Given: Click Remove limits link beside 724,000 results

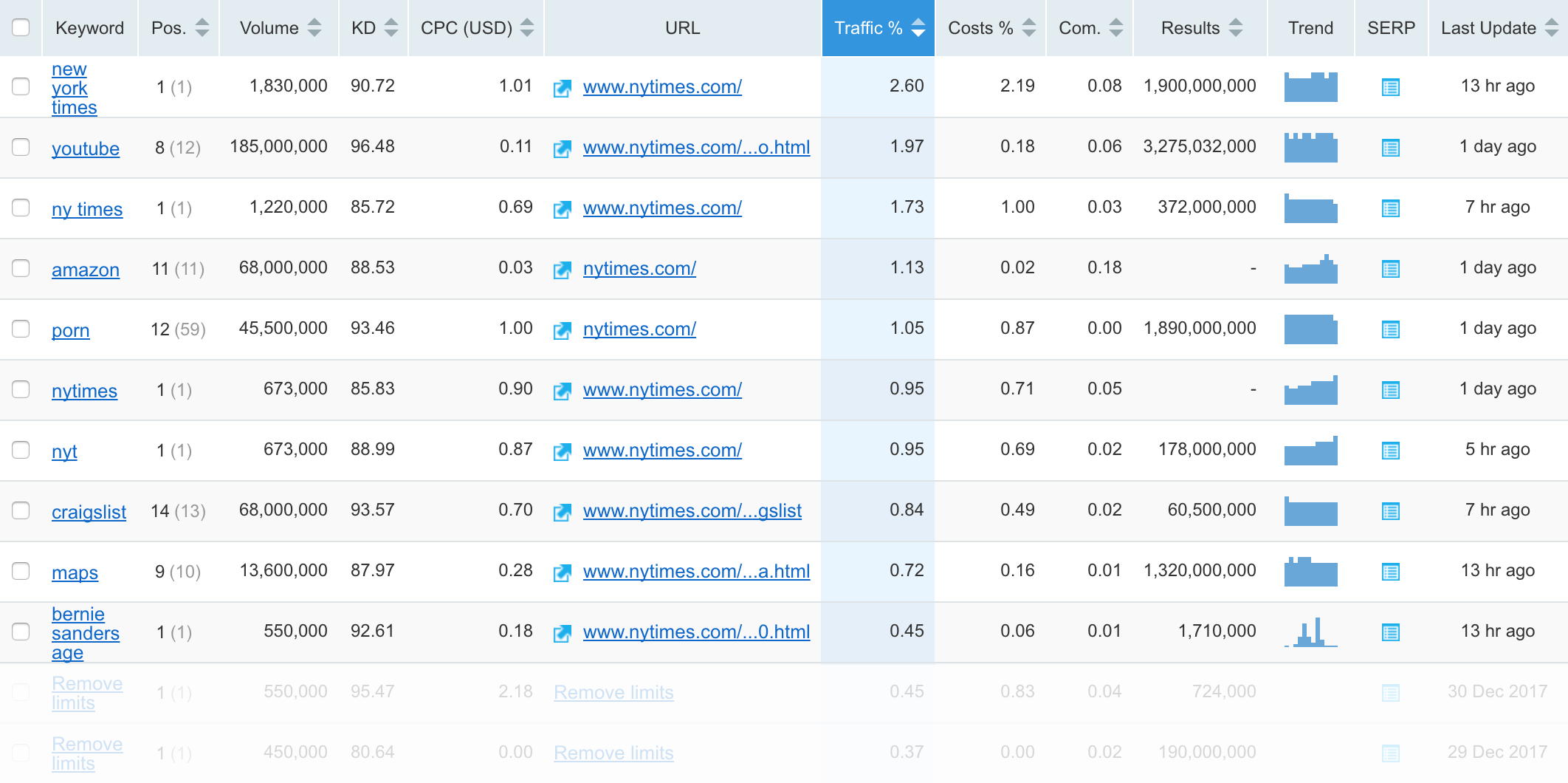Looking at the screenshot, I should coord(613,692).
